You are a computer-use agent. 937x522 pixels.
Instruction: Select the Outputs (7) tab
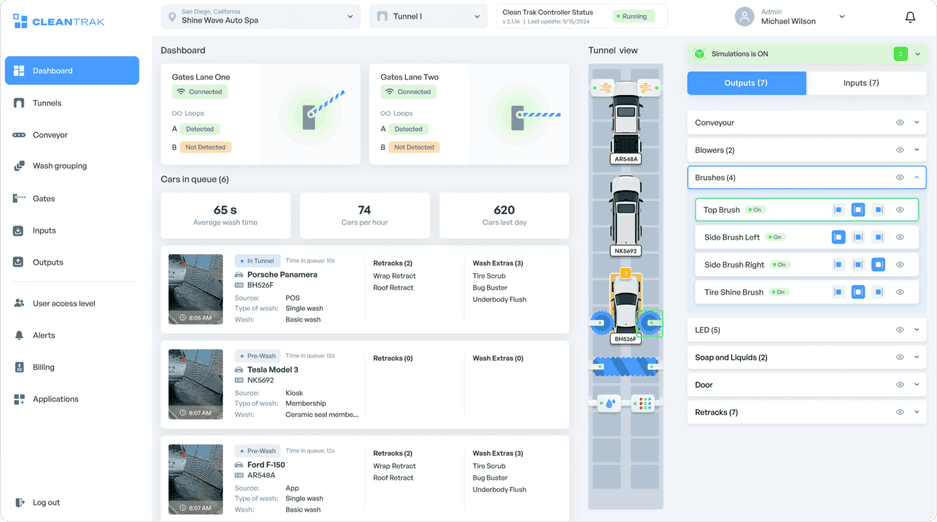pos(746,83)
